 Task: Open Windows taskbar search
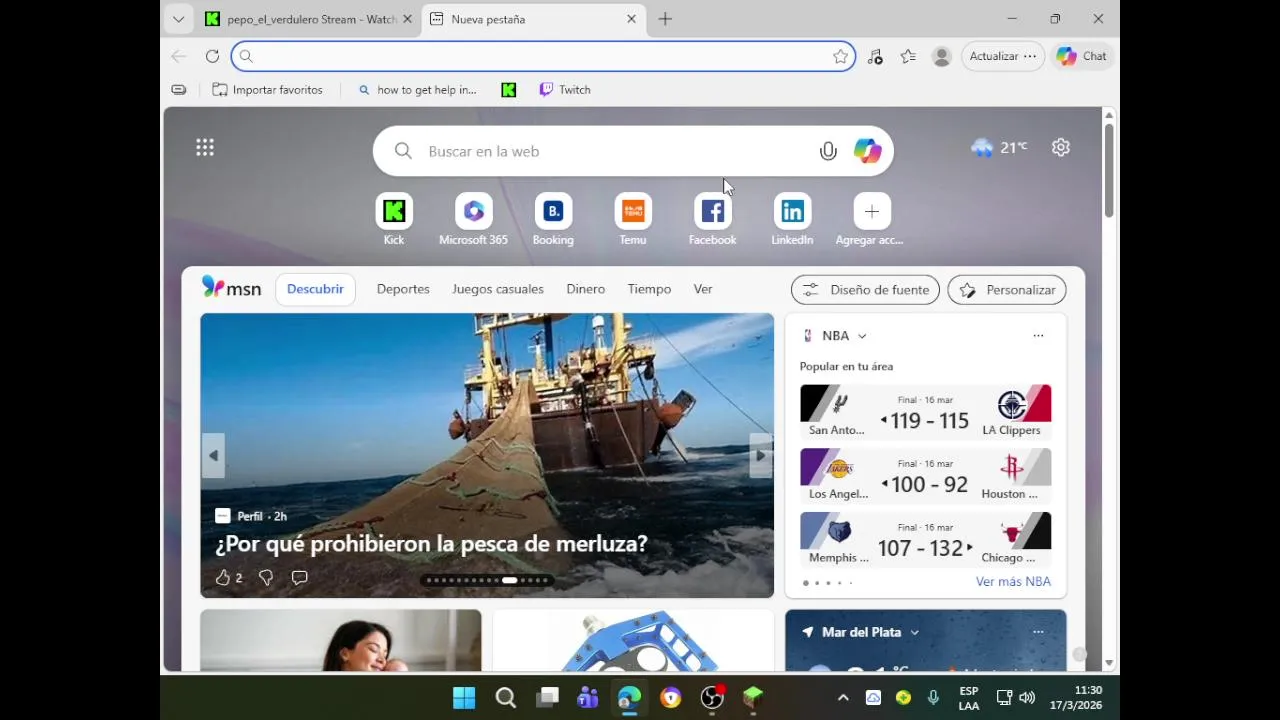tap(506, 697)
